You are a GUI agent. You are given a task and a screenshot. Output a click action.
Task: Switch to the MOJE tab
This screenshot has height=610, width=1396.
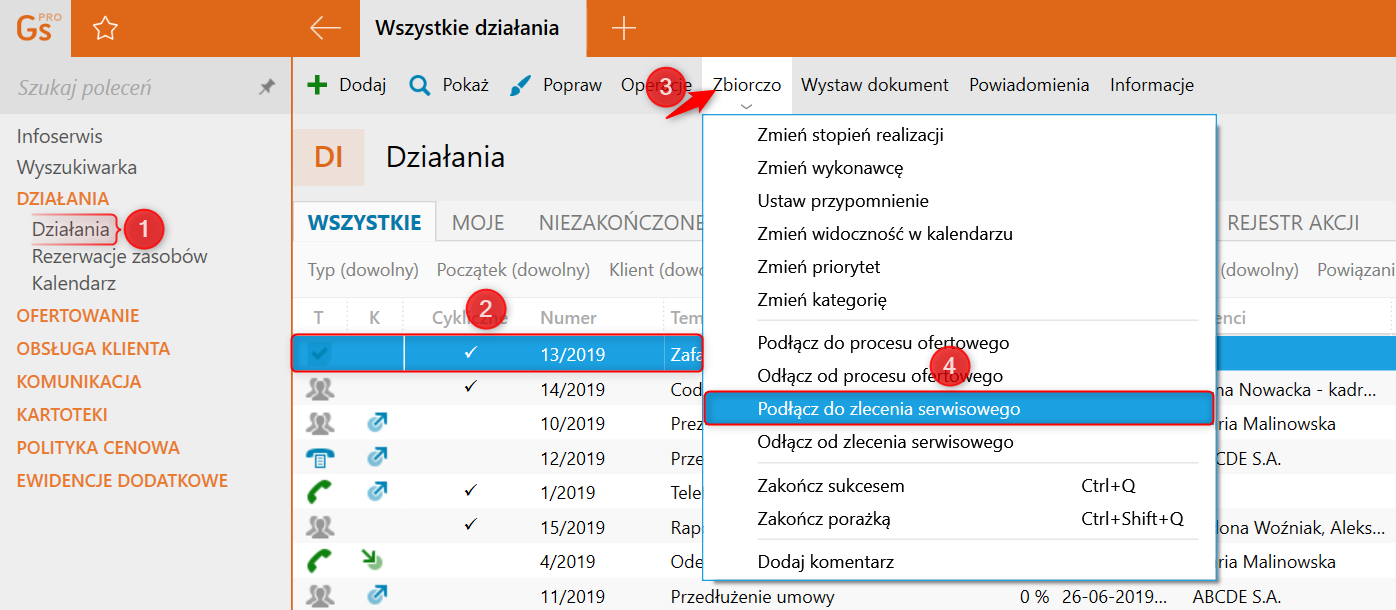pyautogui.click(x=478, y=223)
